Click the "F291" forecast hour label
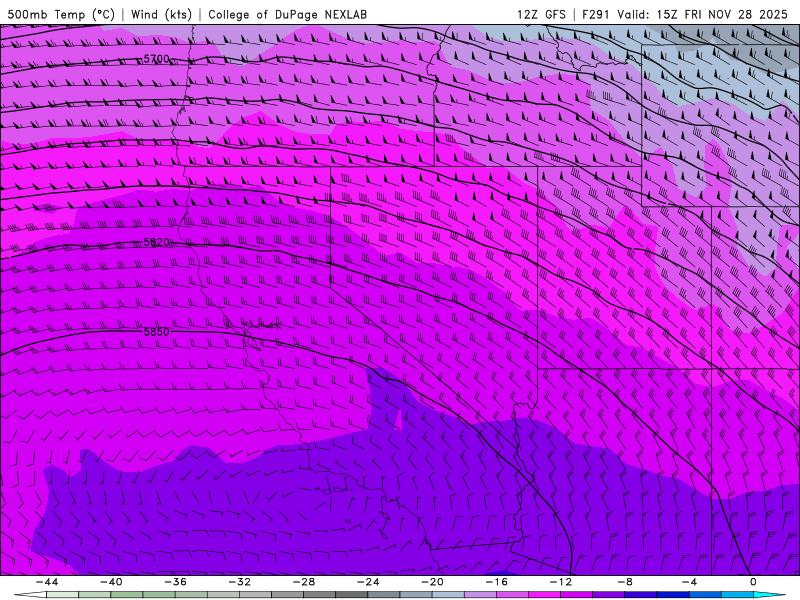Viewport: 800px width, 600px height. pyautogui.click(x=595, y=14)
